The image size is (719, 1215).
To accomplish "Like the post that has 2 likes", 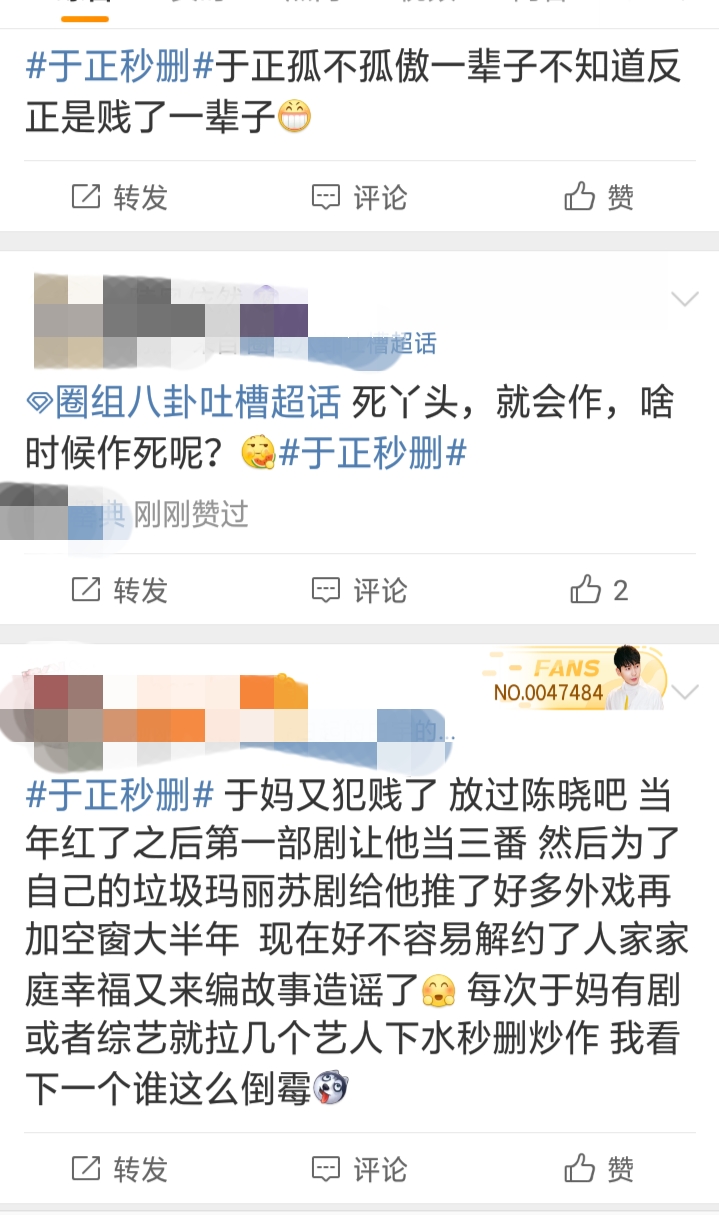I will coord(599,590).
